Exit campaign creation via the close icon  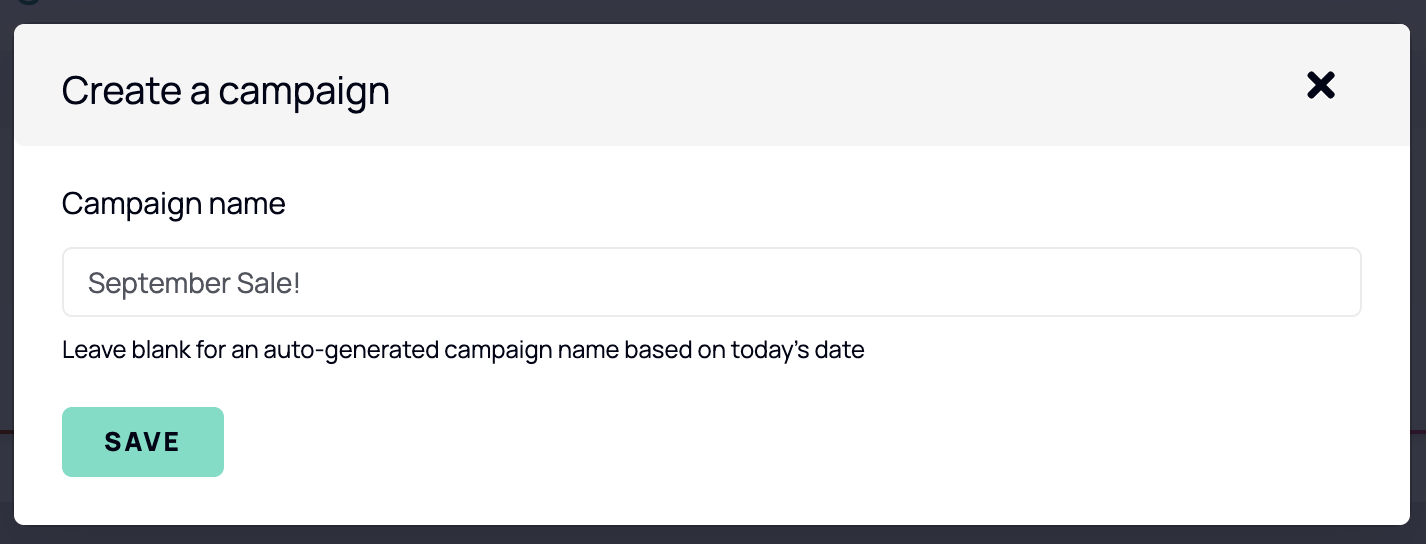point(1320,86)
